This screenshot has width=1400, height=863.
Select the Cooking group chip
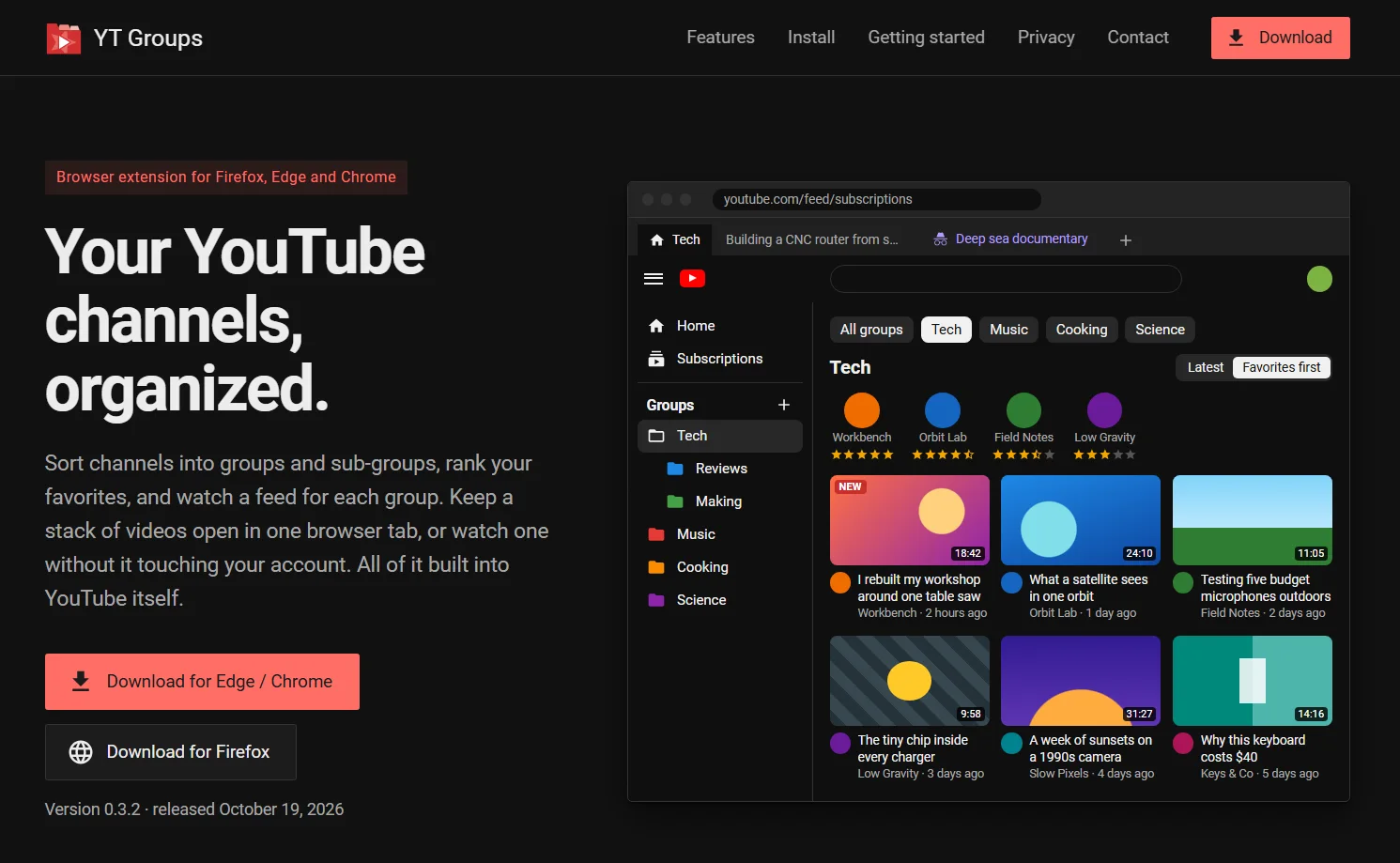(1082, 330)
